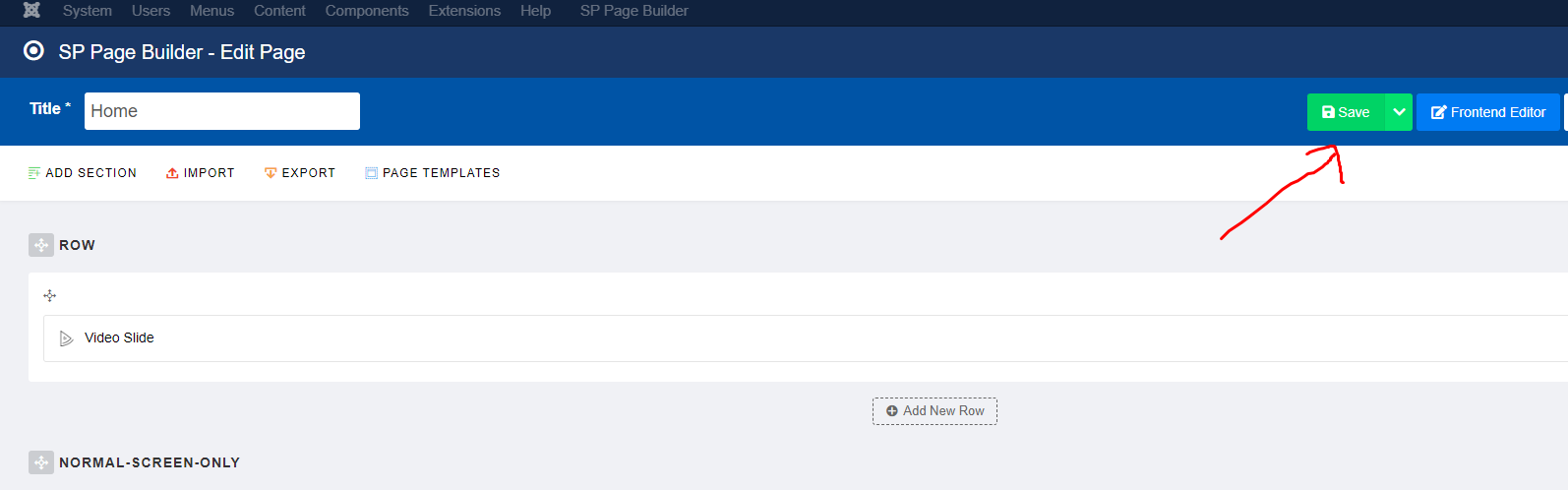Viewport: 1568px width, 490px height.
Task: Open the Page Templates option
Action: click(x=432, y=173)
